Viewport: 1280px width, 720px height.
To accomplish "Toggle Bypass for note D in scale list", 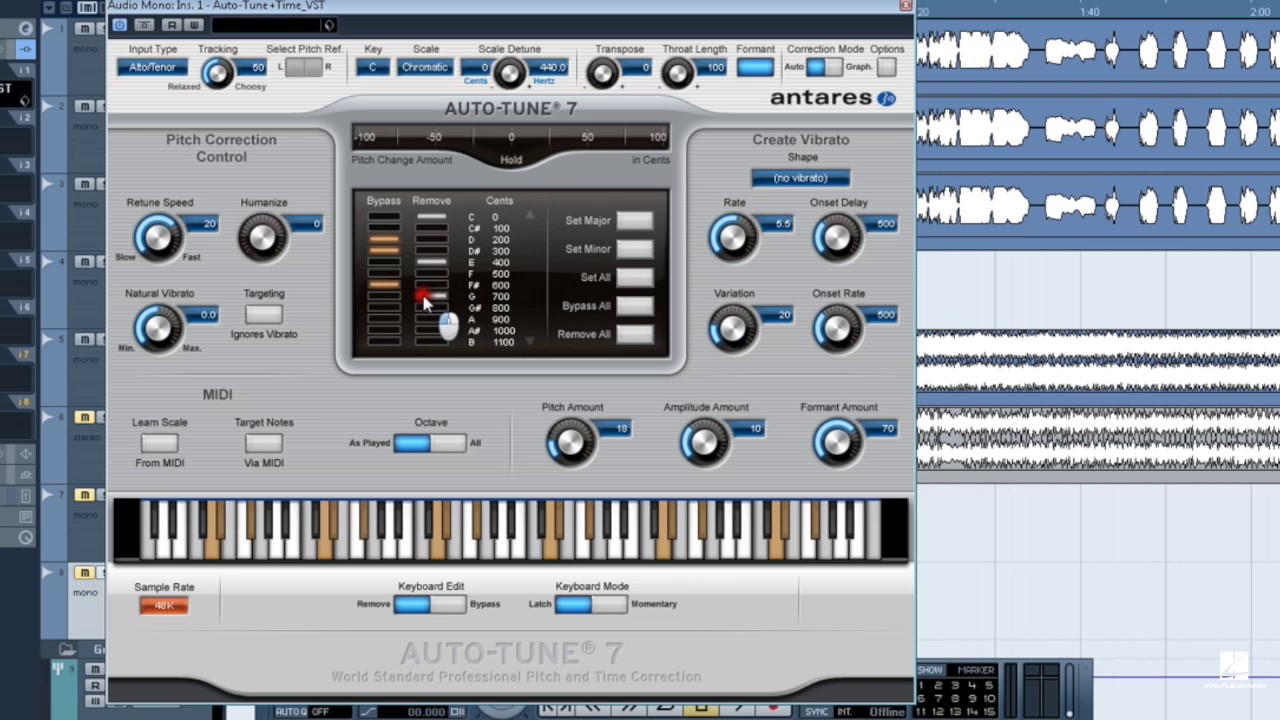I will pyautogui.click(x=383, y=240).
